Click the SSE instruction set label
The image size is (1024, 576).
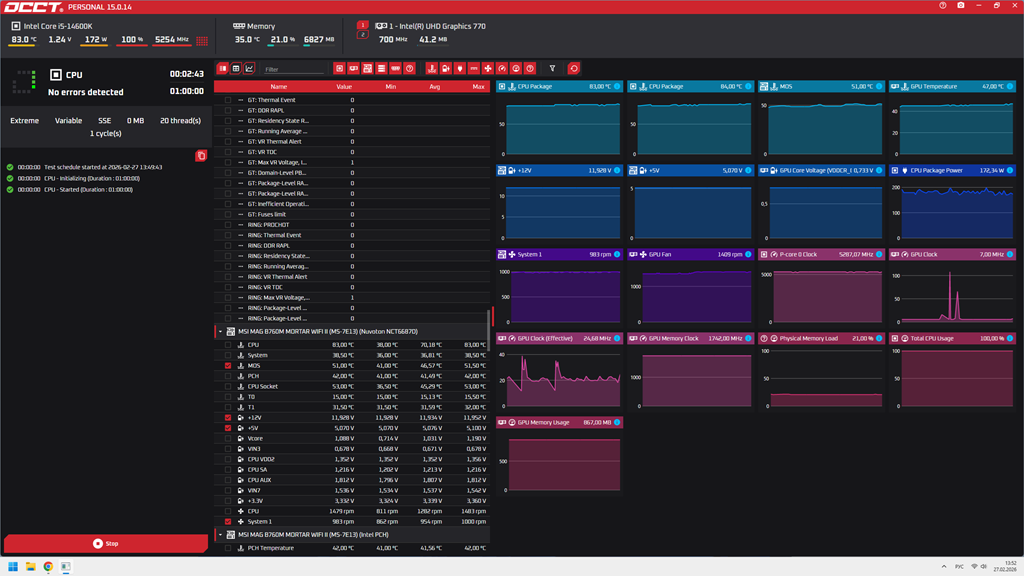pyautogui.click(x=104, y=121)
